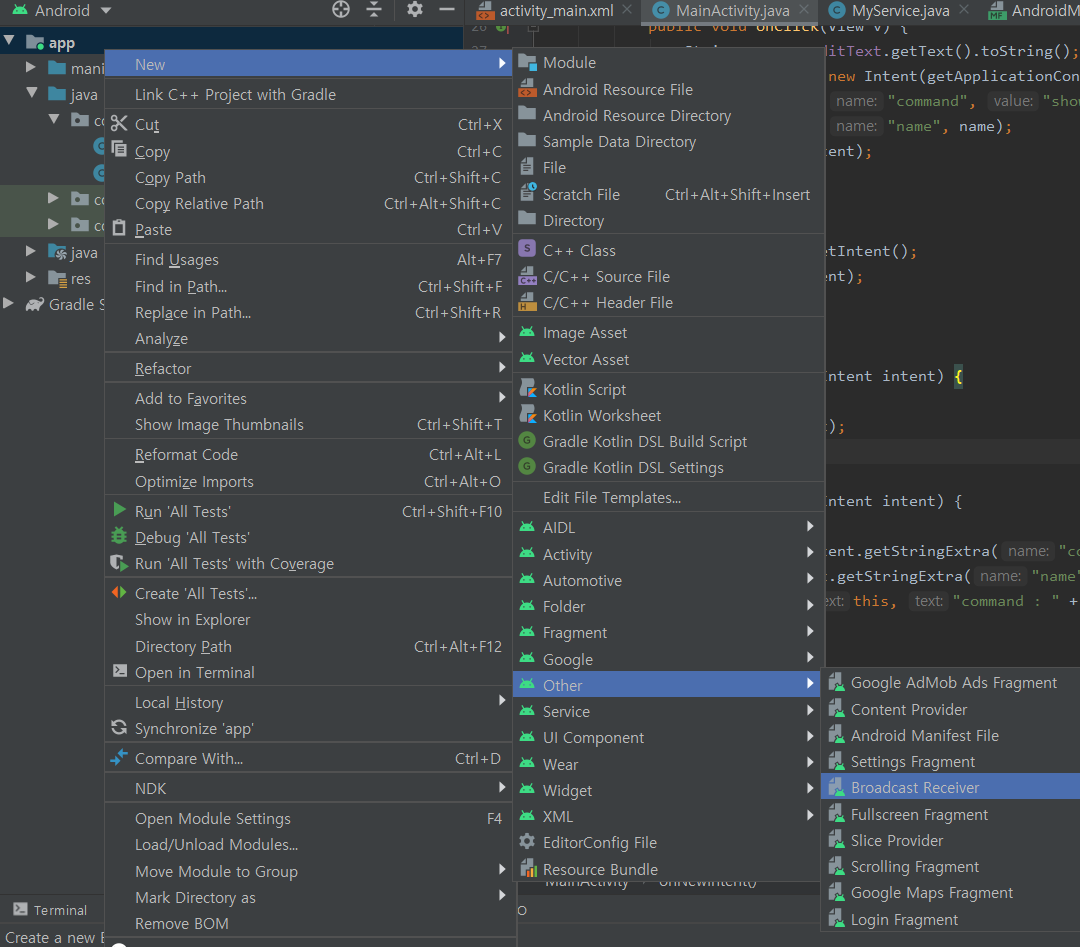Open the Terminal tool window
The height and width of the screenshot is (947, 1080).
[x=51, y=910]
